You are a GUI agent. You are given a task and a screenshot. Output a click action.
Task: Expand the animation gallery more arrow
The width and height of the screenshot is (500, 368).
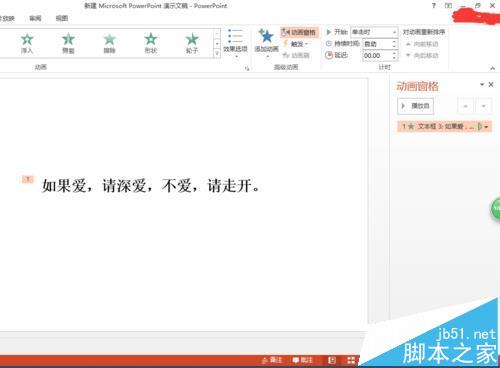coord(217,53)
